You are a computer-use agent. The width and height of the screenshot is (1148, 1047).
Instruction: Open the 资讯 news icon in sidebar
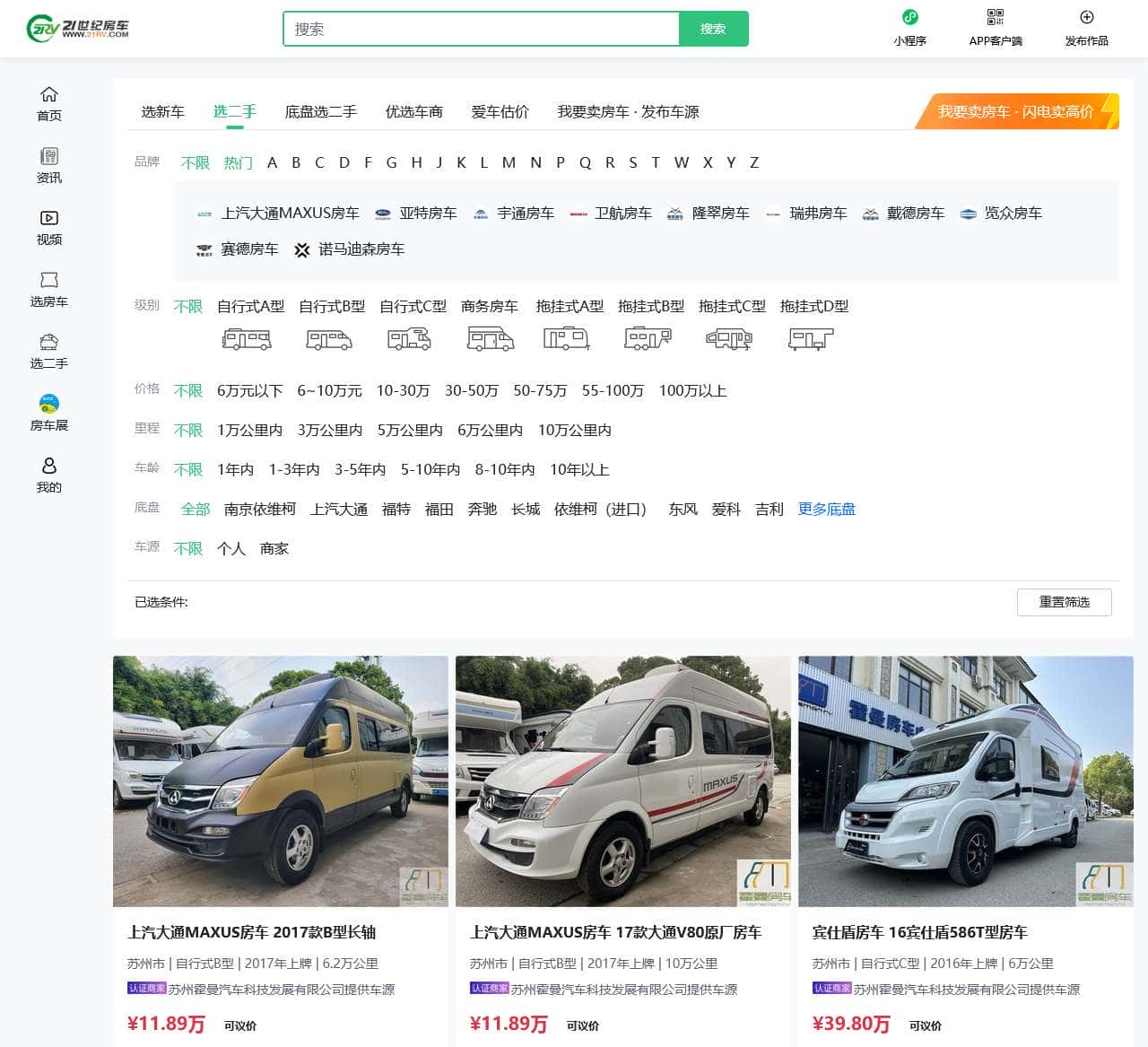coord(49,156)
